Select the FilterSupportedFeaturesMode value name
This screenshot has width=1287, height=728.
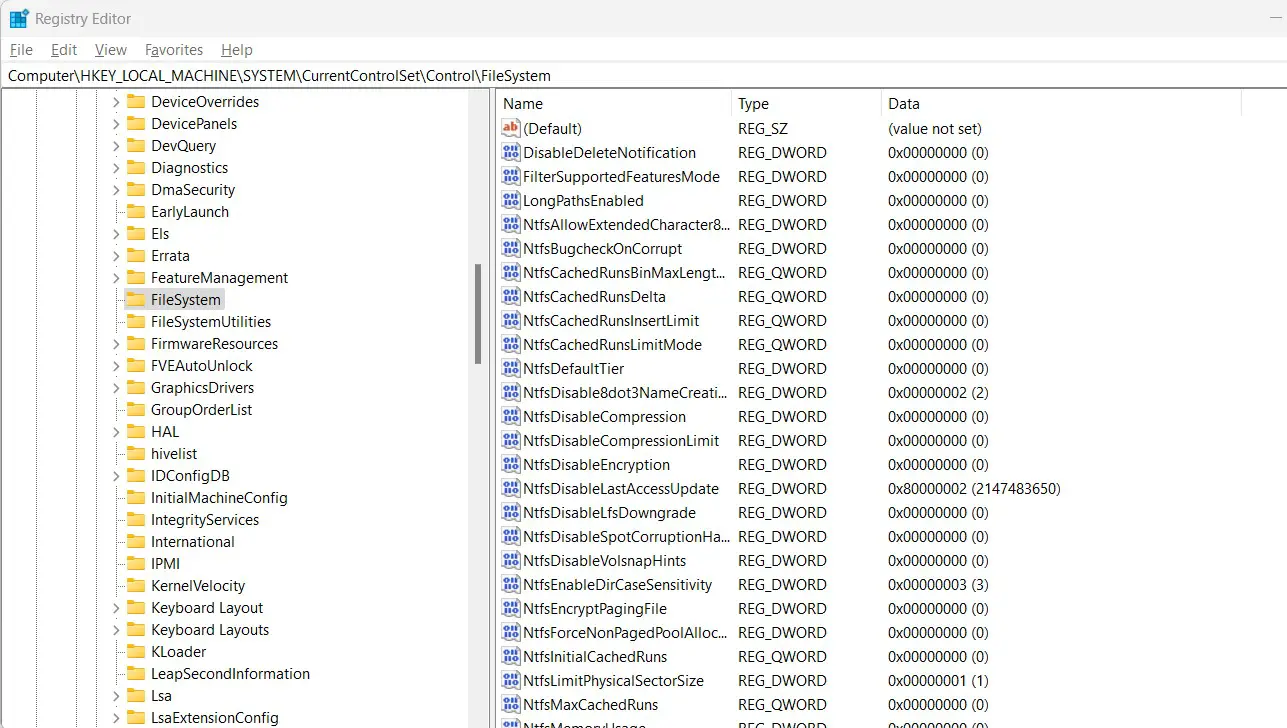(621, 177)
